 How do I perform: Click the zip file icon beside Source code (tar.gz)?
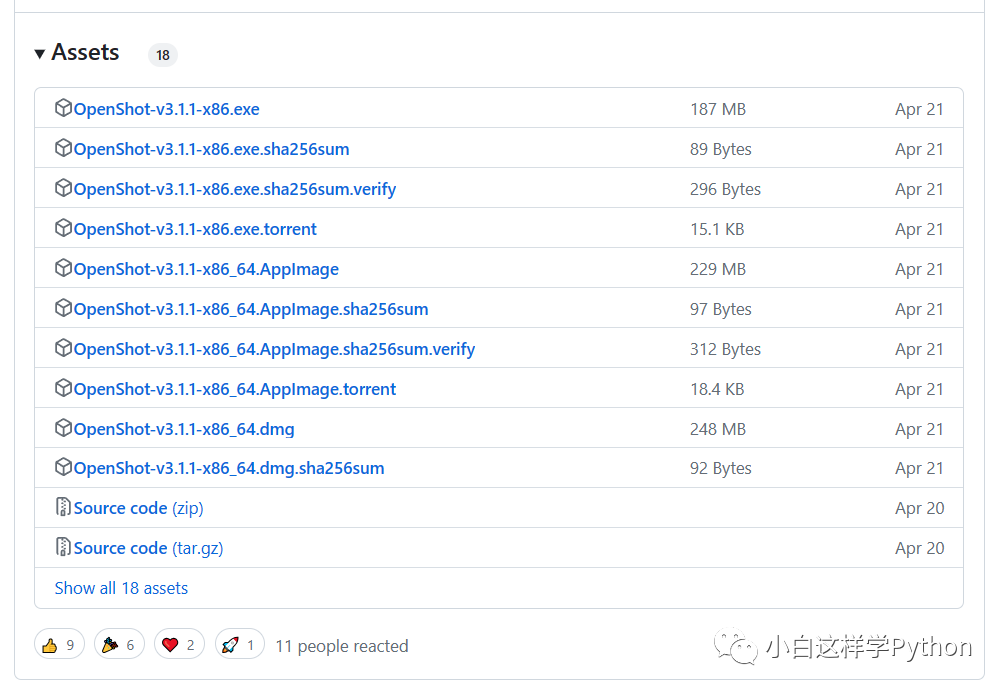[63, 547]
